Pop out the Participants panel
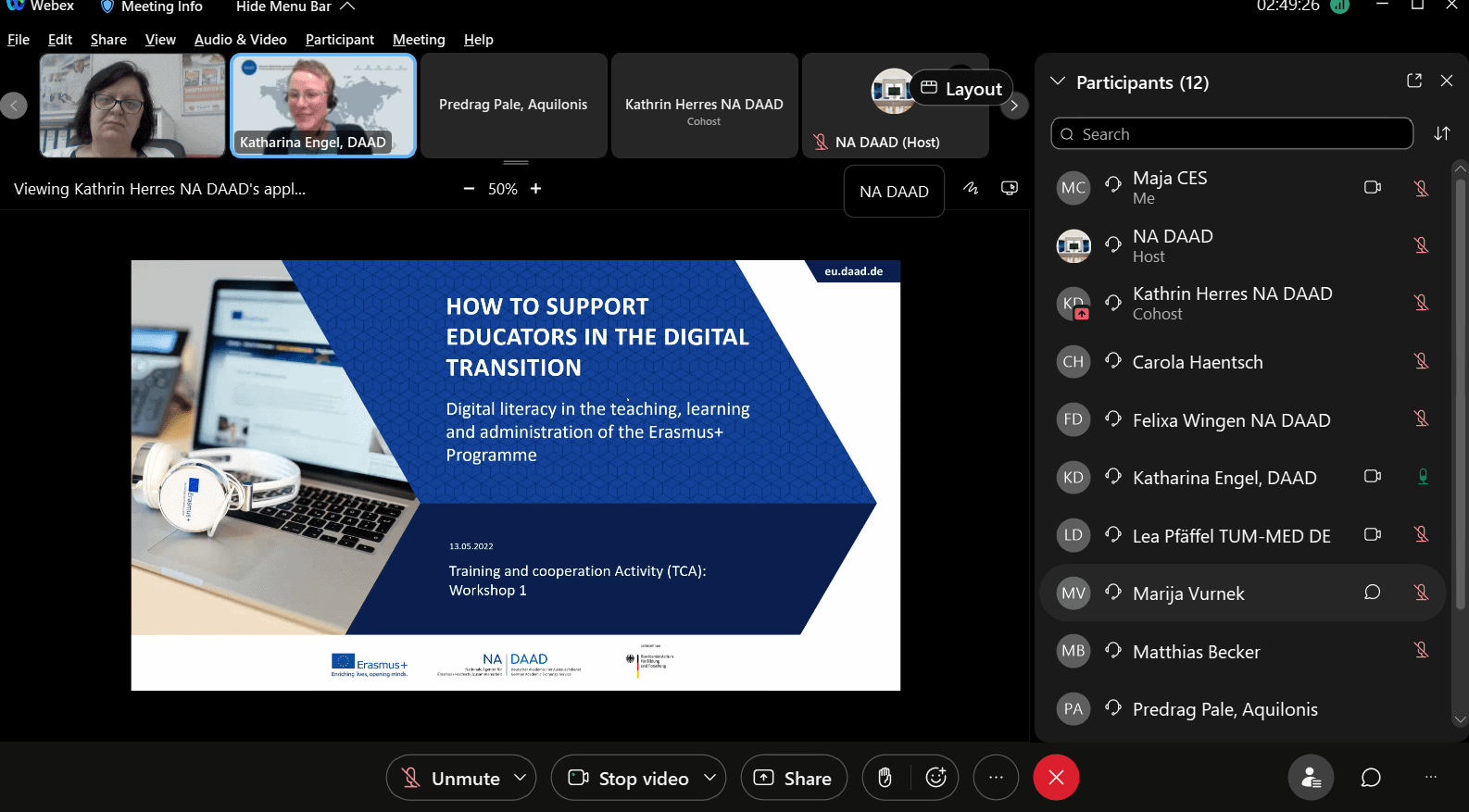The height and width of the screenshot is (812, 1469). [x=1414, y=81]
